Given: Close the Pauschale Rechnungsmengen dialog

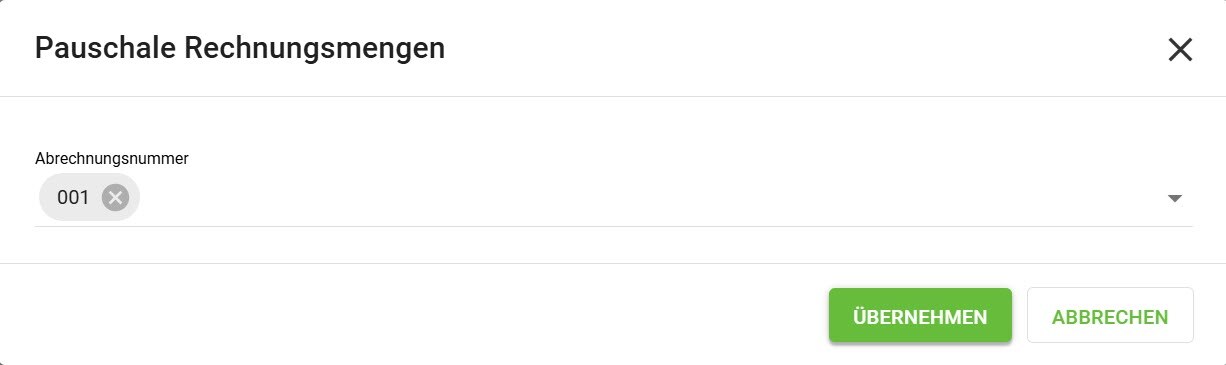Looking at the screenshot, I should click(x=1180, y=50).
